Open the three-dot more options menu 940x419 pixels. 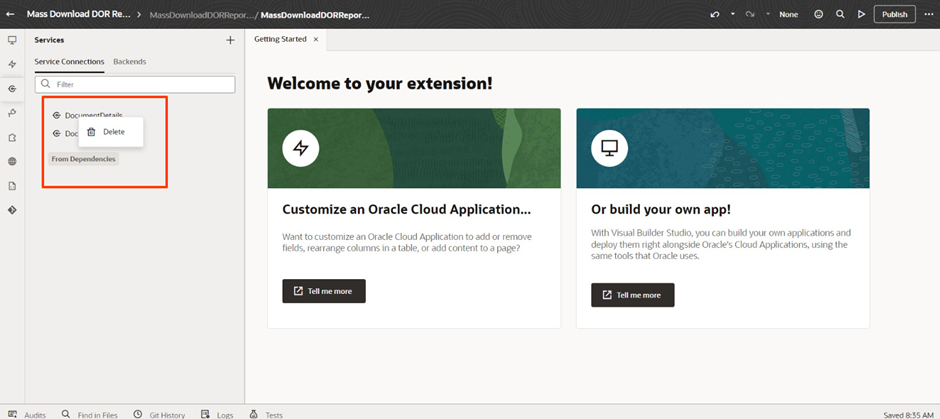tap(929, 14)
